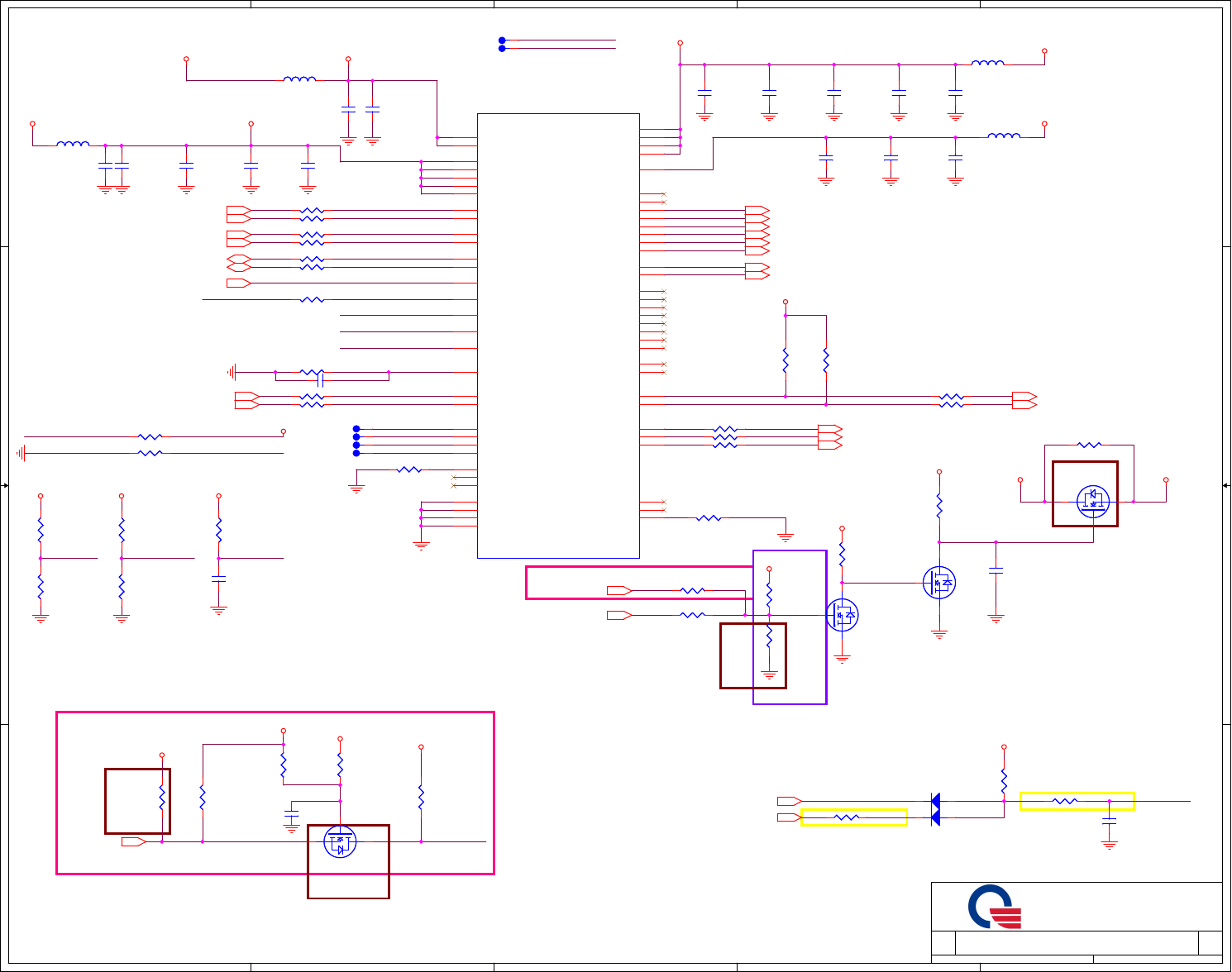Select the capacitor in the bottom-left pink-framed circuit
The height and width of the screenshot is (972, 1232).
291,813
